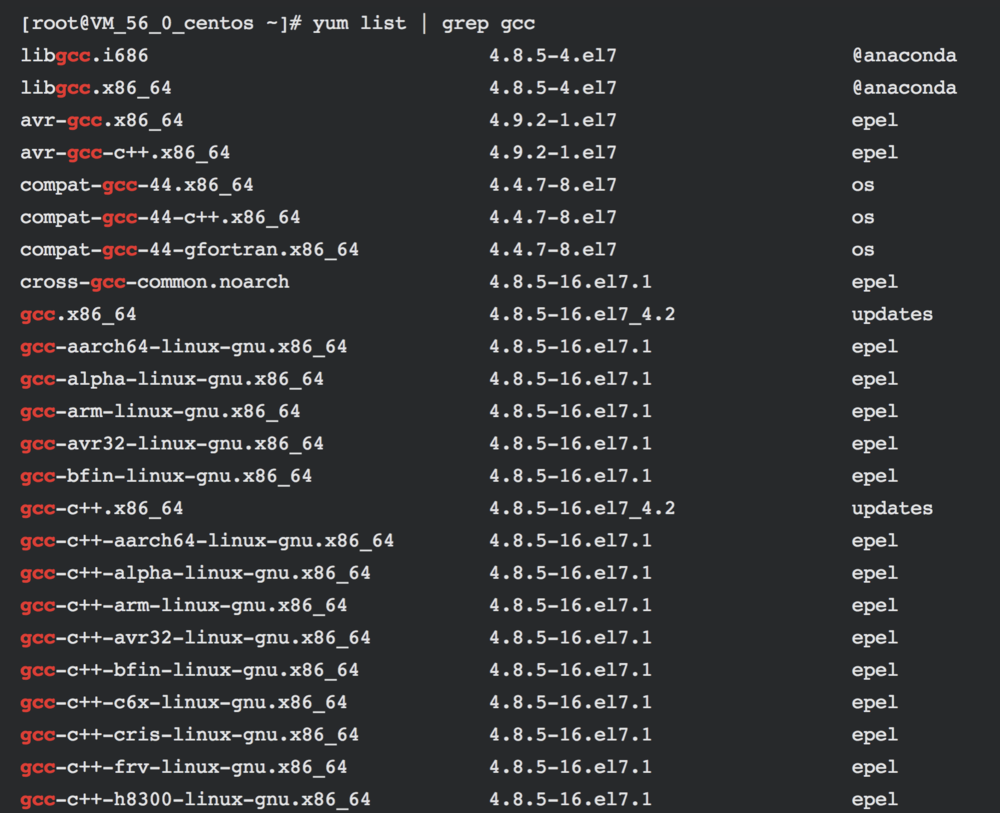This screenshot has width=1000, height=813.
Task: Click the os repo for compat-gcc-44-c++.x86_64
Action: [863, 217]
